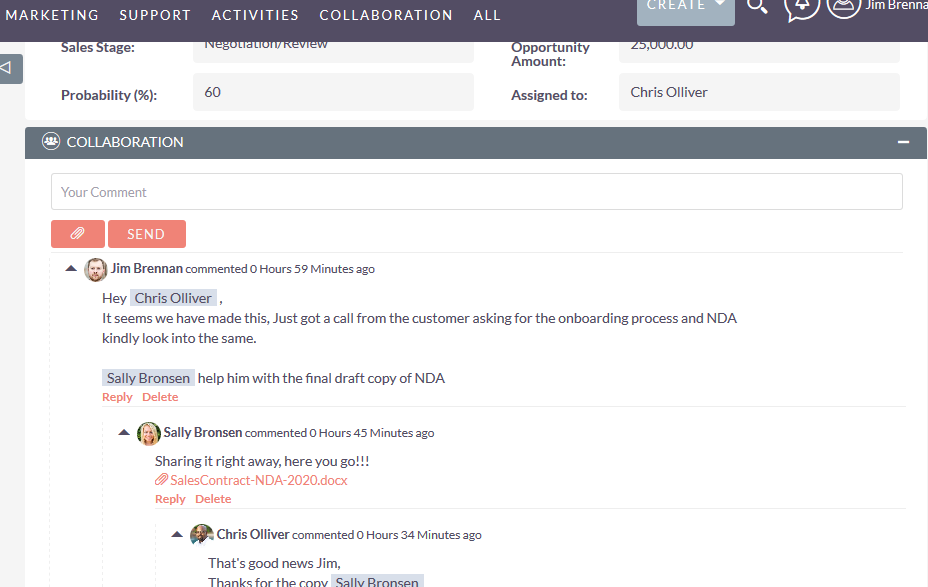928x587 pixels.
Task: Collapse Chris Olliver's reply thread
Action: (x=177, y=535)
